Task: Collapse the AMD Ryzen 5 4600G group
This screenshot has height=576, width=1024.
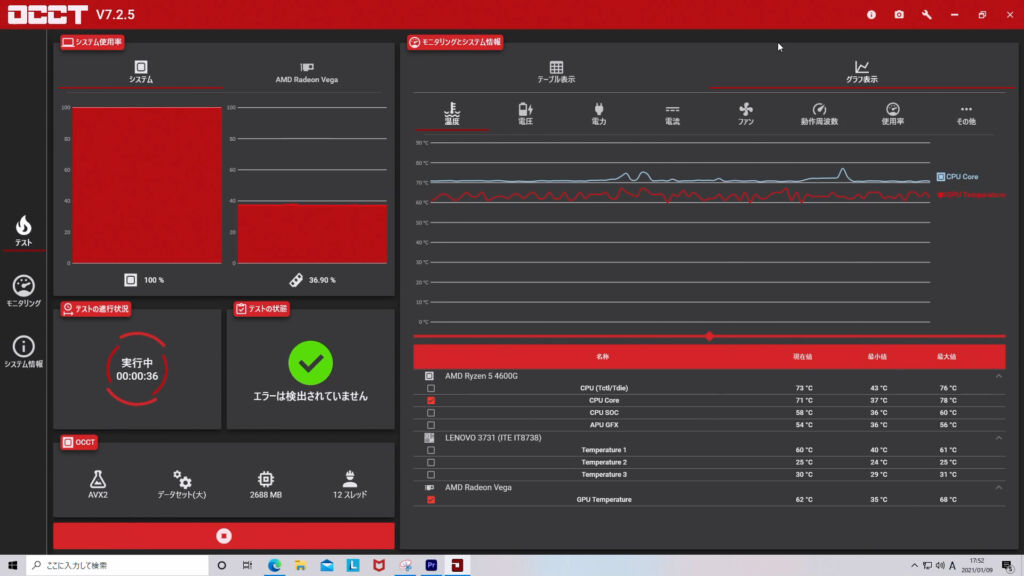Action: tap(999, 376)
